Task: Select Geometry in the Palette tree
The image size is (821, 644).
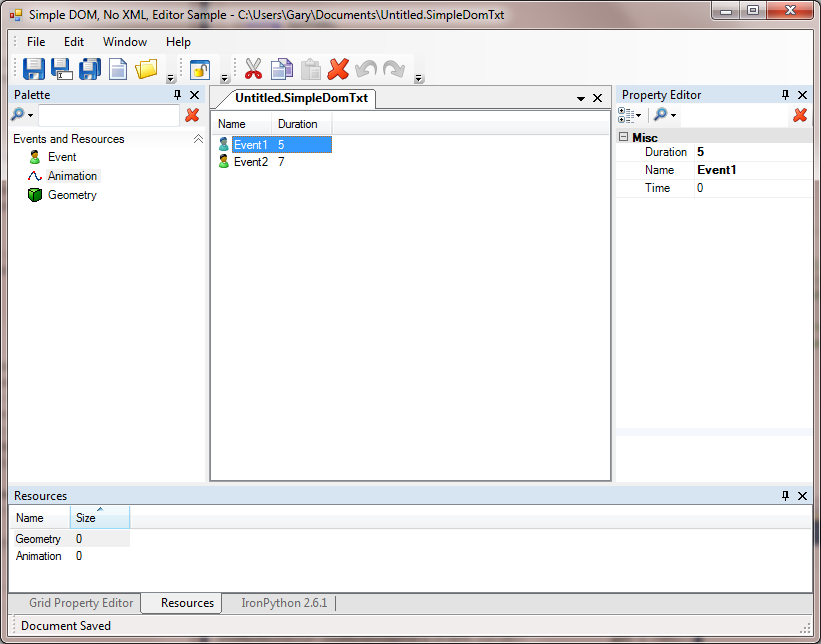Action: pyautogui.click(x=72, y=195)
